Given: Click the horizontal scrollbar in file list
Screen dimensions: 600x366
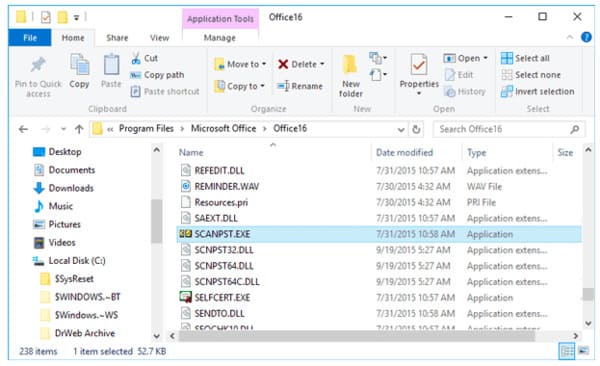Looking at the screenshot, I should click(x=356, y=336).
